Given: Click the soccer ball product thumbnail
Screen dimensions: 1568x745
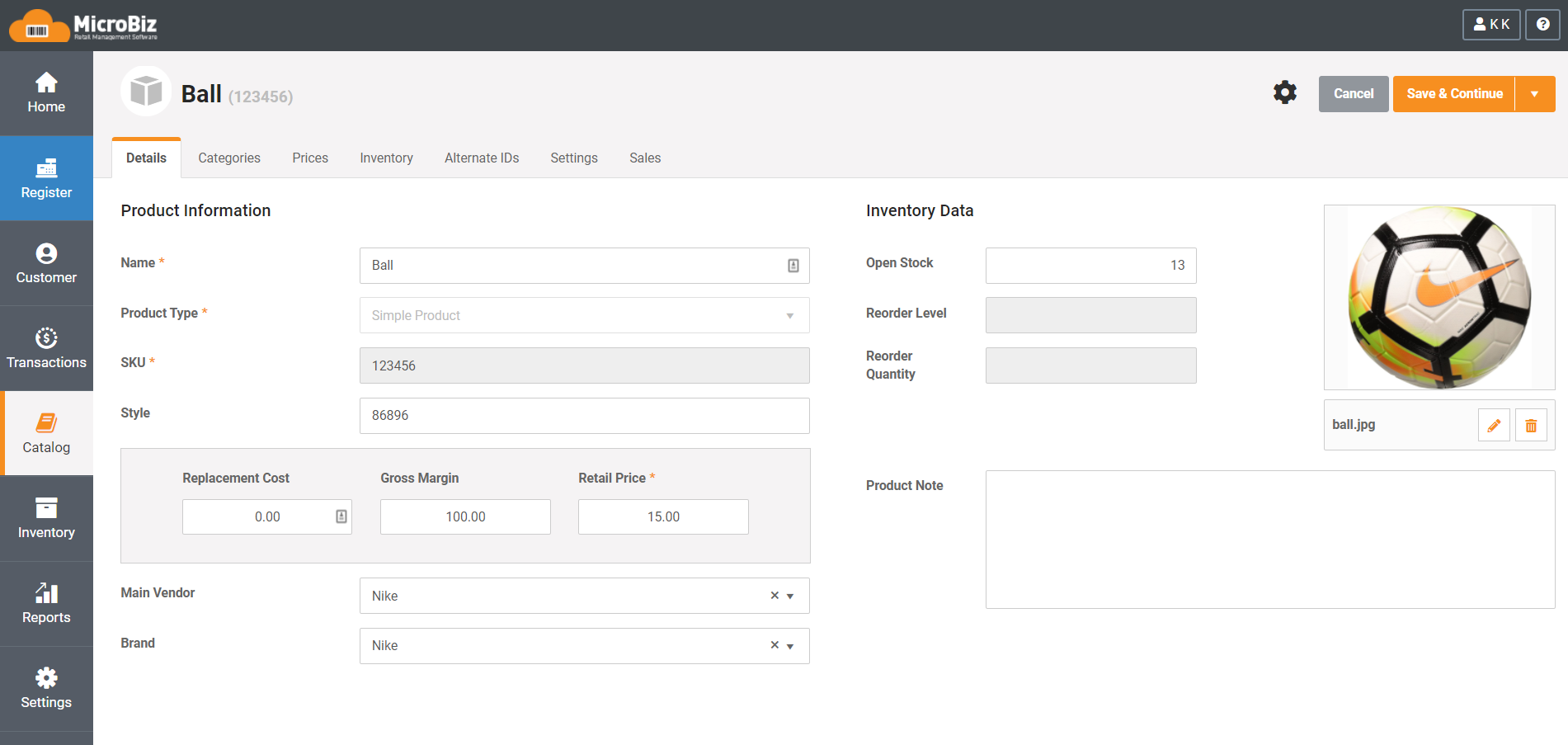Looking at the screenshot, I should pyautogui.click(x=1439, y=297).
